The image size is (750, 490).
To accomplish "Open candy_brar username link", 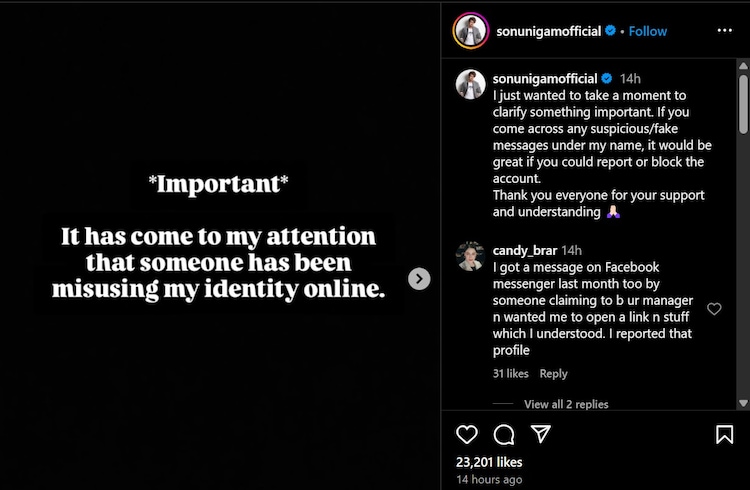I will 525,249.
